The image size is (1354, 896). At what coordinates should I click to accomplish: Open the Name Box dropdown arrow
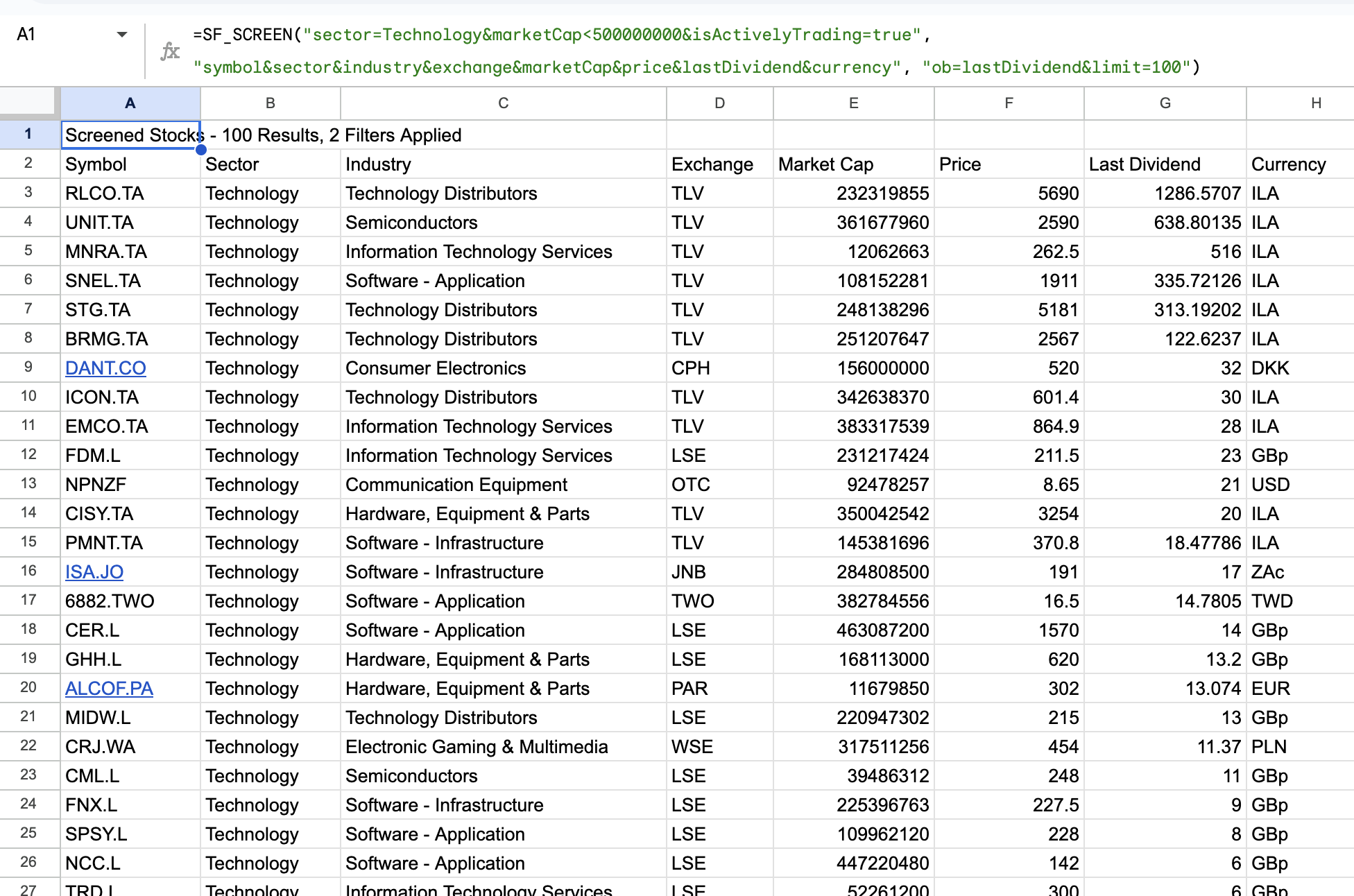coord(122,34)
